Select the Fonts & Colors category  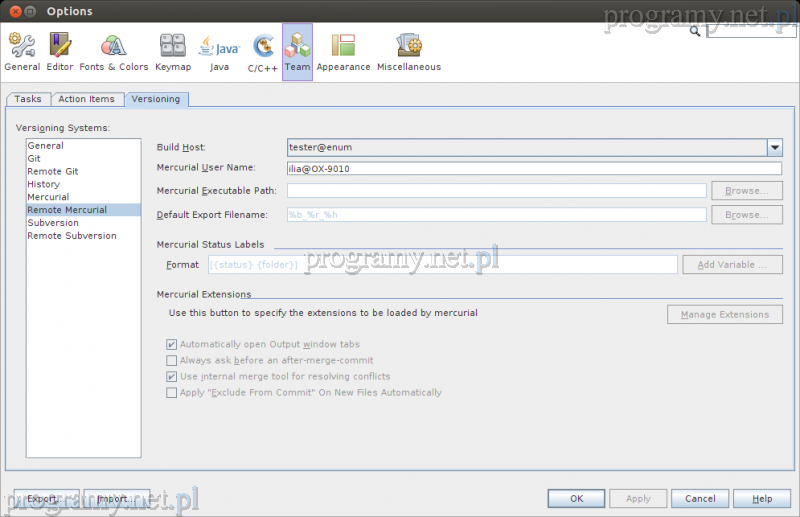click(x=114, y=52)
